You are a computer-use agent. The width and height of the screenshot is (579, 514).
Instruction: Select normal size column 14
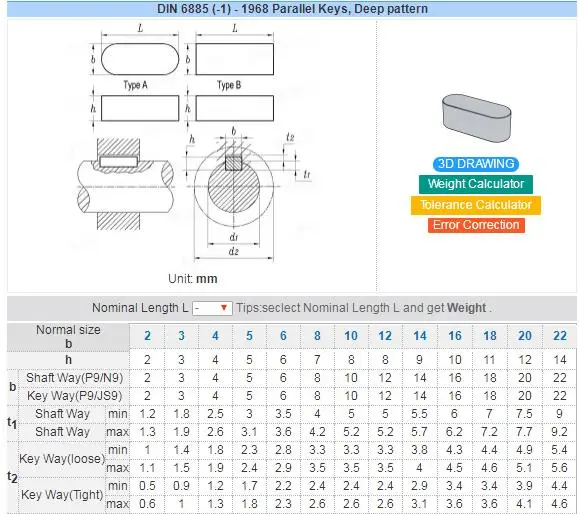(420, 336)
